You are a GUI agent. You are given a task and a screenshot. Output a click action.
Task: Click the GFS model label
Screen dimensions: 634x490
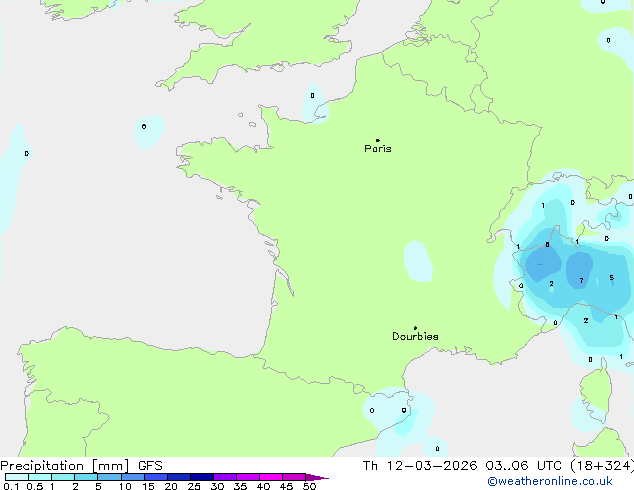pos(150,466)
